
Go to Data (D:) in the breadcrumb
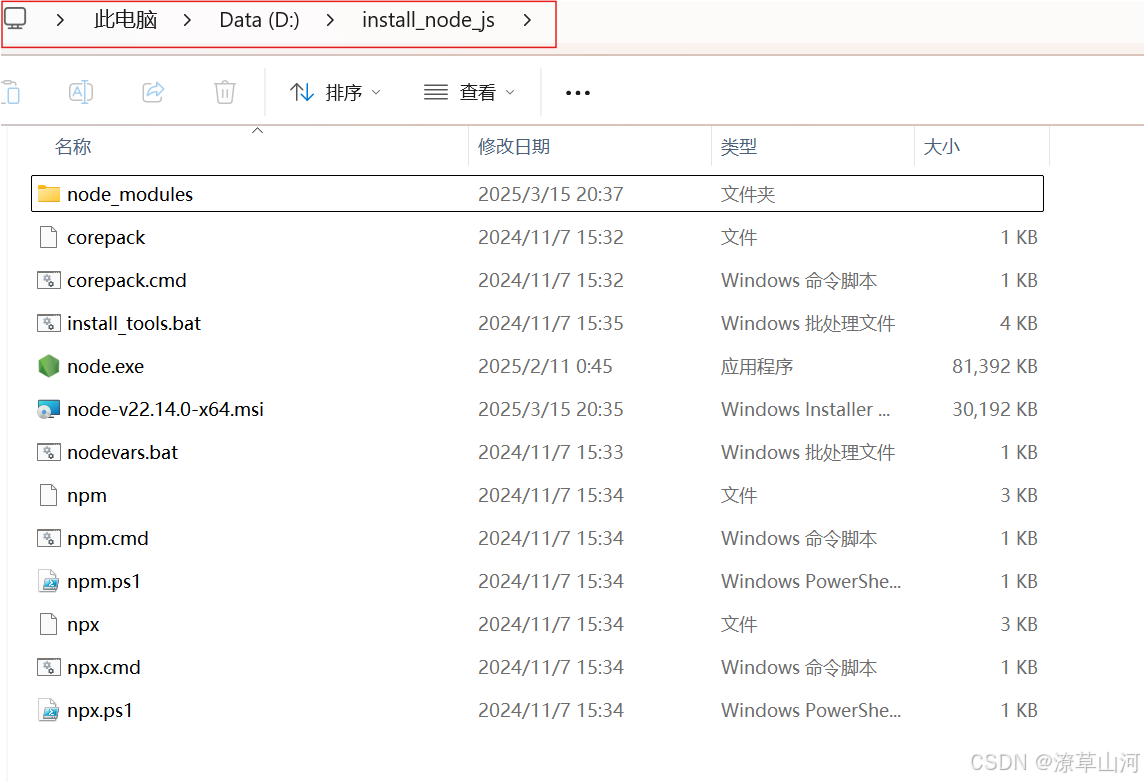click(x=259, y=20)
